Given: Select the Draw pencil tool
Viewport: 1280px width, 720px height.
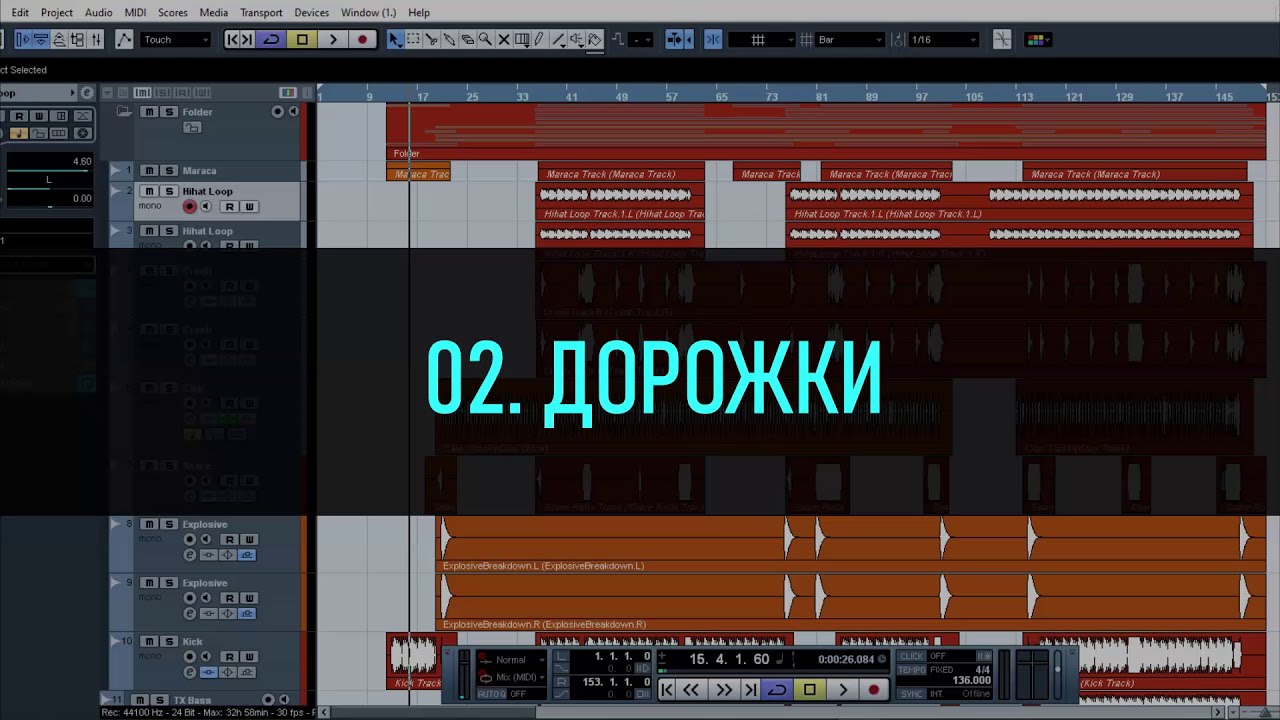Looking at the screenshot, I should [x=539, y=40].
